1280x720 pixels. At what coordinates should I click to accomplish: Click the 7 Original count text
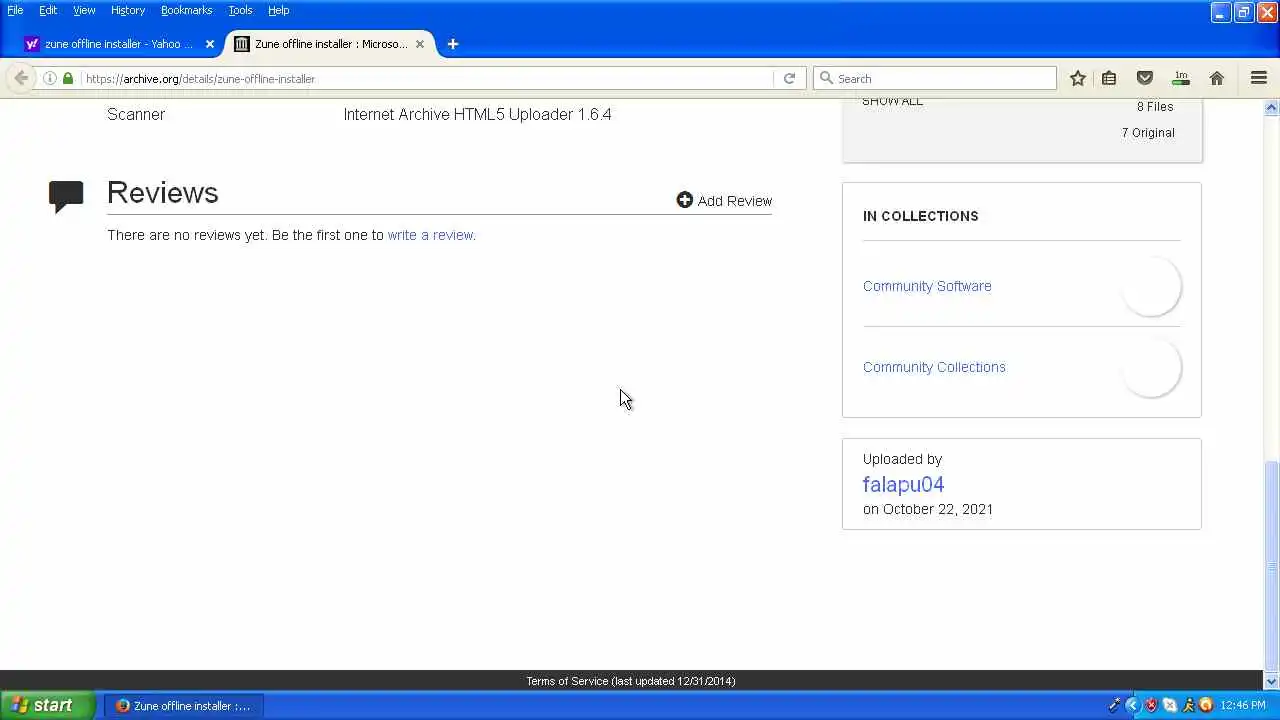click(x=1148, y=133)
